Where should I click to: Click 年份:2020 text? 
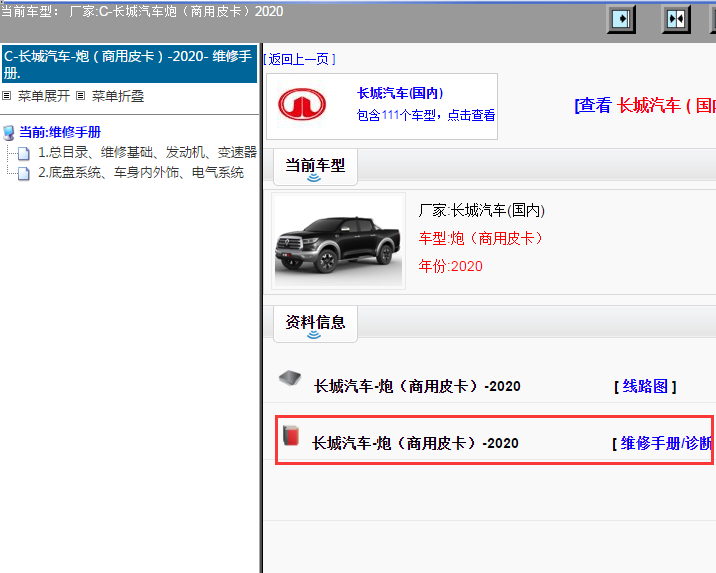coord(451,266)
